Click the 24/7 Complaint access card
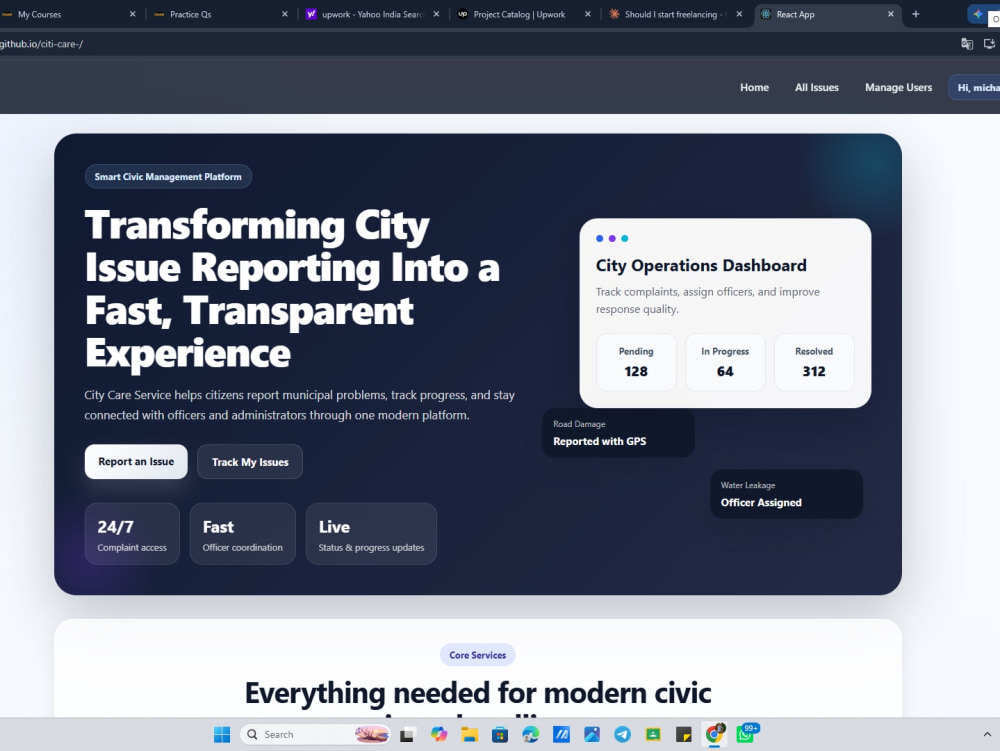This screenshot has width=1000, height=751. pos(132,534)
